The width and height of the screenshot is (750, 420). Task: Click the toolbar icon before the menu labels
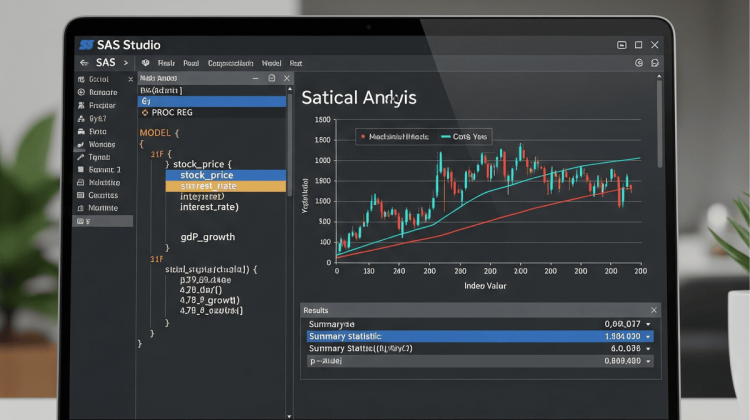[x=145, y=63]
